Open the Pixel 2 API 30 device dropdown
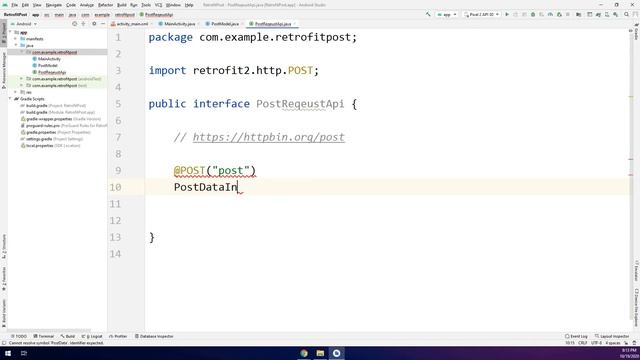640x360 pixels. click(482, 14)
